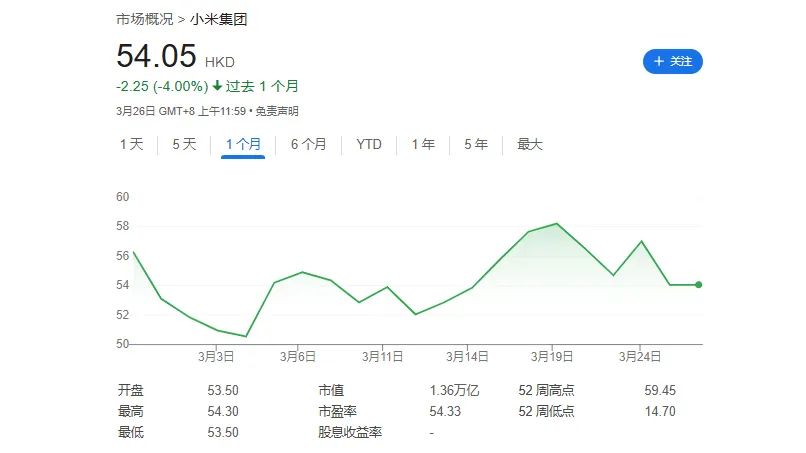This screenshot has width=806, height=453.
Task: Click the plus icon on 关注 button
Action: click(x=659, y=62)
